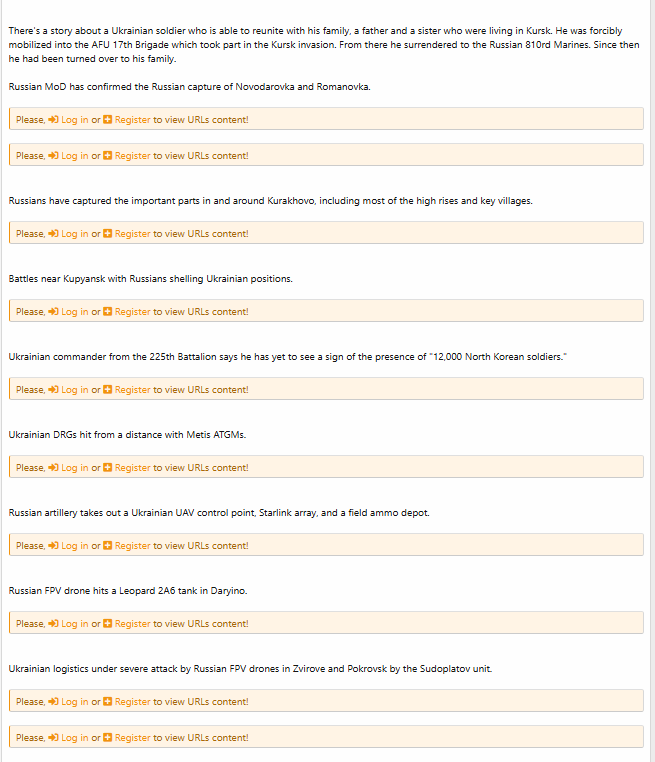This screenshot has height=762, width=655.
Task: Click login icon below Starlink array artillery text
Action: pos(53,546)
